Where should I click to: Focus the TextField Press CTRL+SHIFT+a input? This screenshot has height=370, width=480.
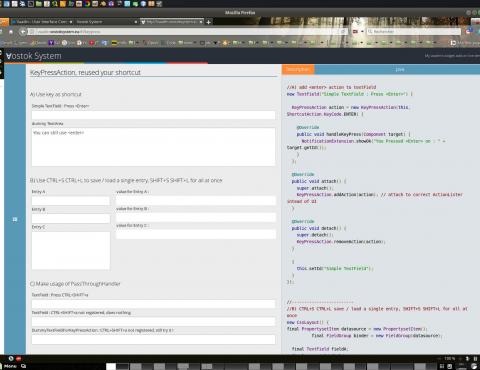[x=153, y=304]
